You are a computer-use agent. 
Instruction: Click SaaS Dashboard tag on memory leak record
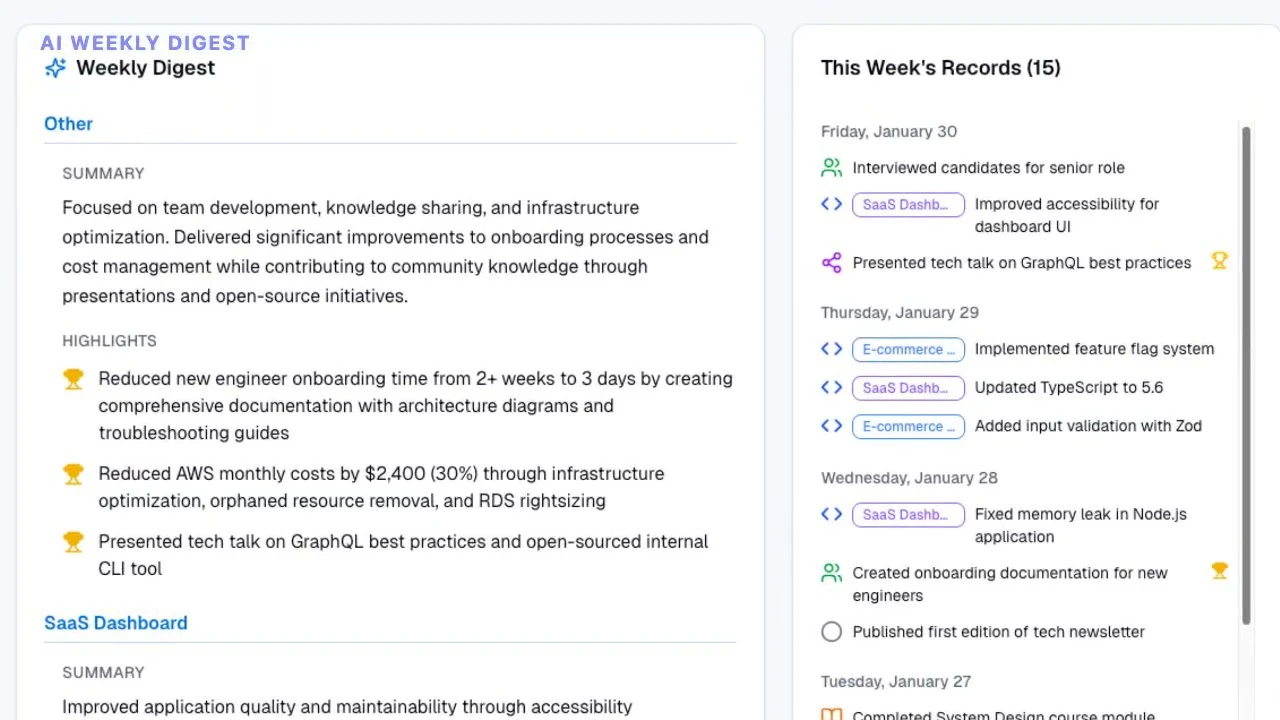click(x=908, y=515)
